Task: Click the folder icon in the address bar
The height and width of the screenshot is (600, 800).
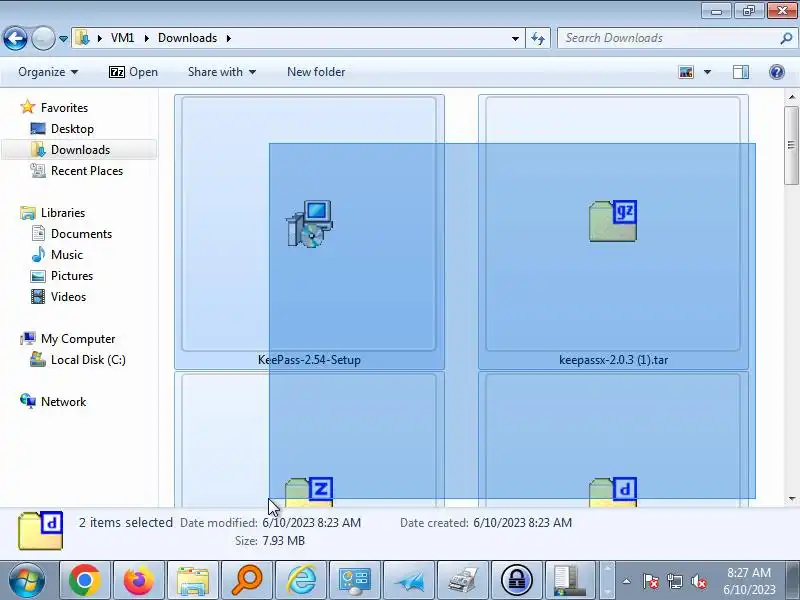Action: (x=82, y=38)
